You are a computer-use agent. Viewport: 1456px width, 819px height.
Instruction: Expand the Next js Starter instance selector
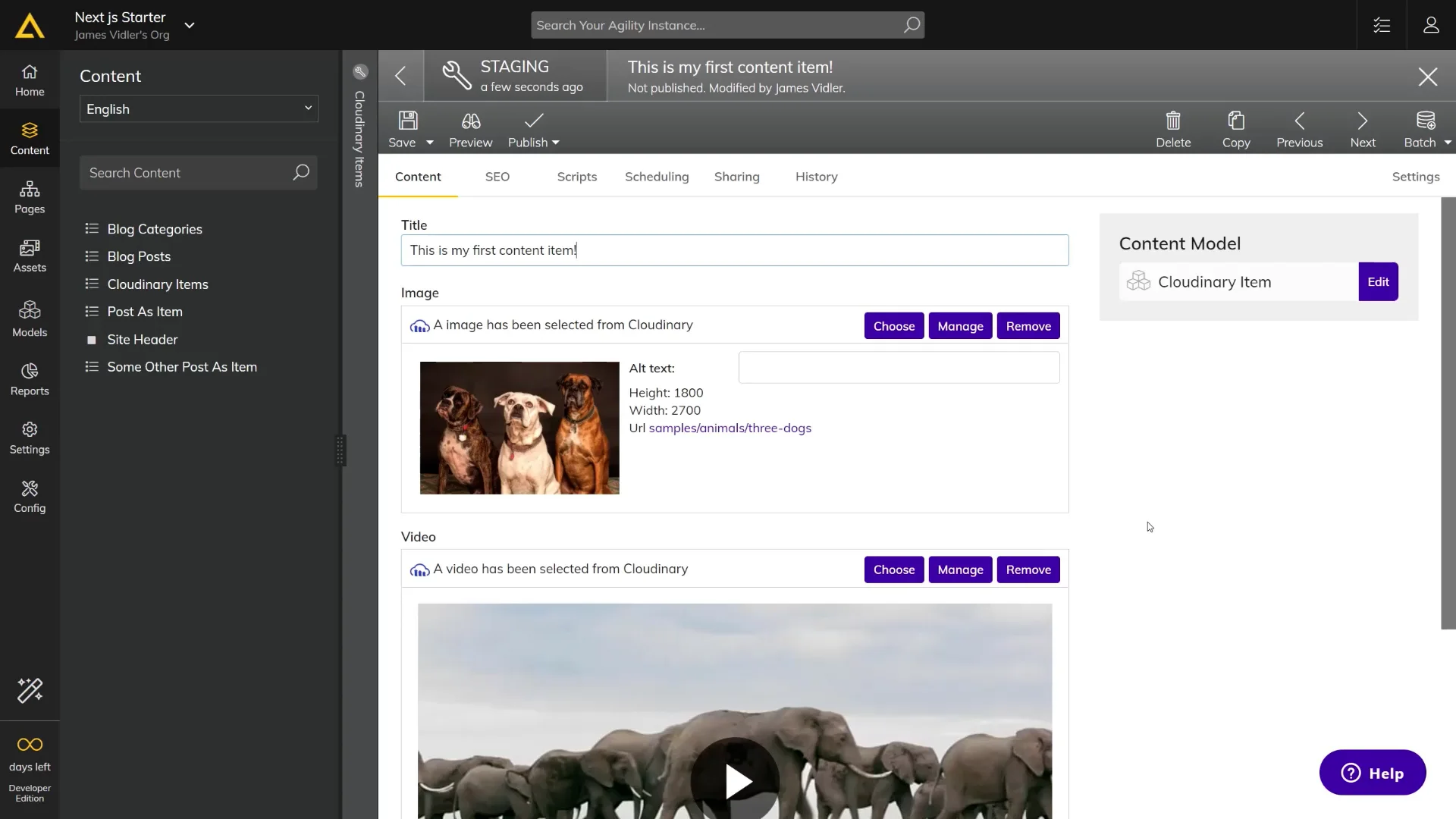point(190,25)
